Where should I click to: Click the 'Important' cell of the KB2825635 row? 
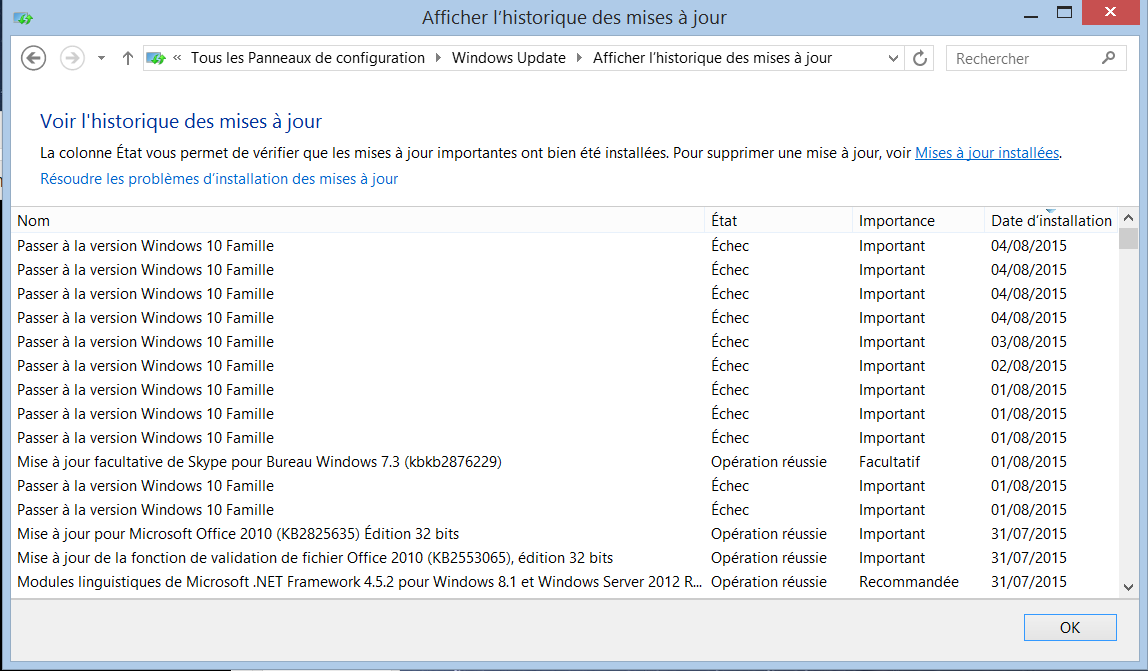pyautogui.click(x=892, y=534)
